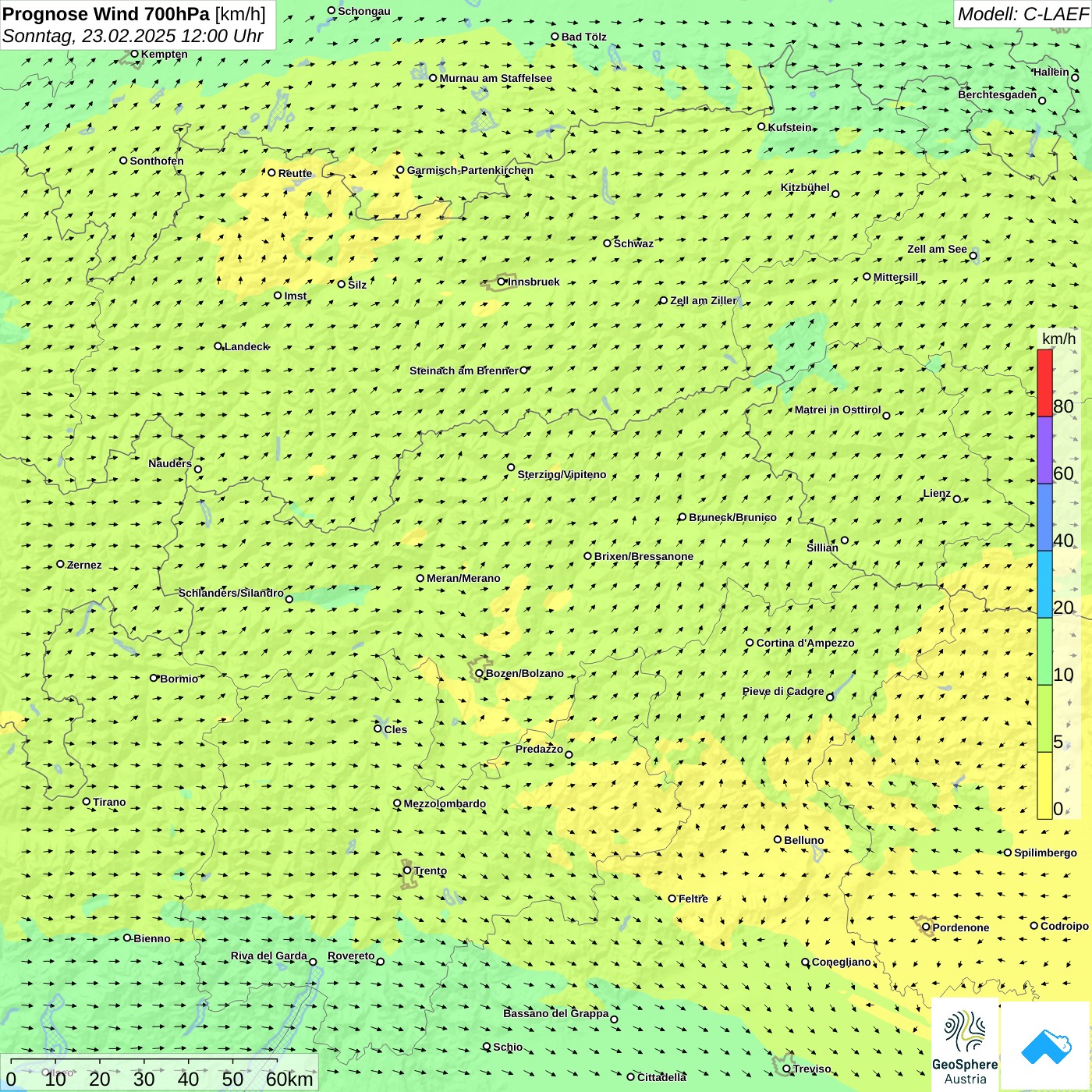1092x1092 pixels.
Task: Select the yellow 0–5 km/h legend color
Action: click(1044, 785)
